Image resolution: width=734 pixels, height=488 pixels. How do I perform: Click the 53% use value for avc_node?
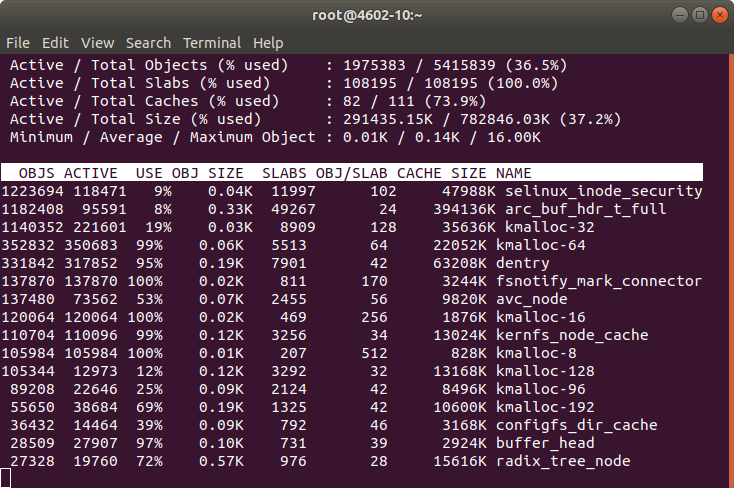pos(149,299)
